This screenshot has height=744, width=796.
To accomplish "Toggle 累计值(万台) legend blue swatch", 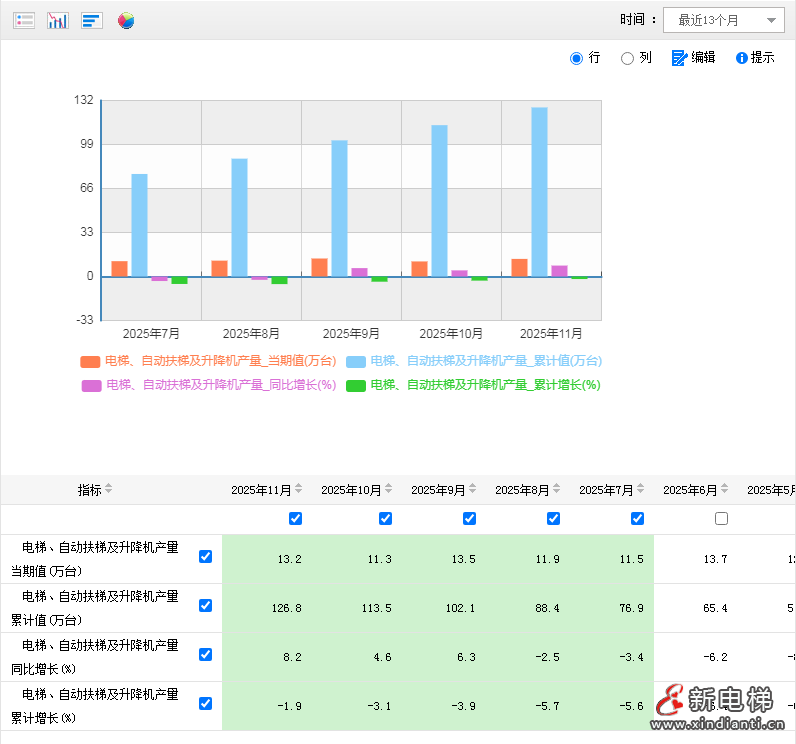I will [356, 361].
